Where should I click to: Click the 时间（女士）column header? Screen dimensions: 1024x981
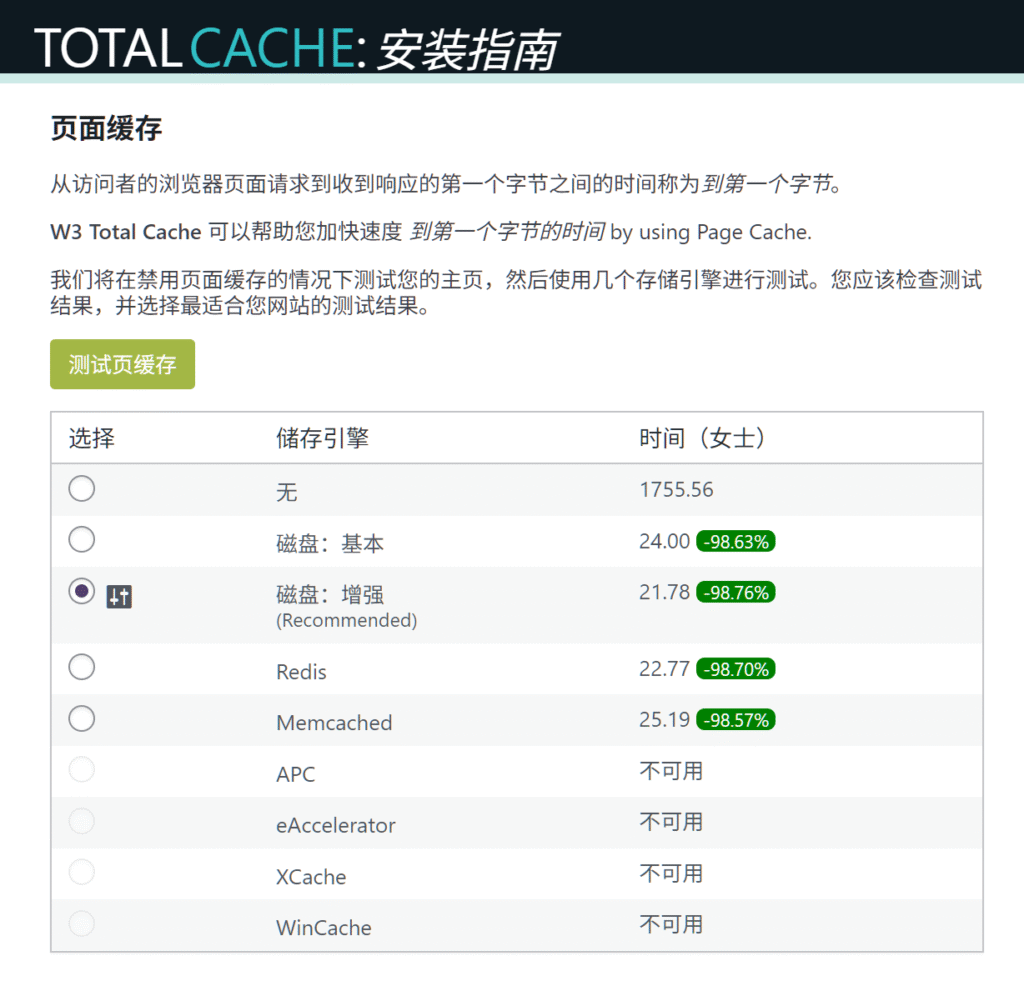coord(703,438)
